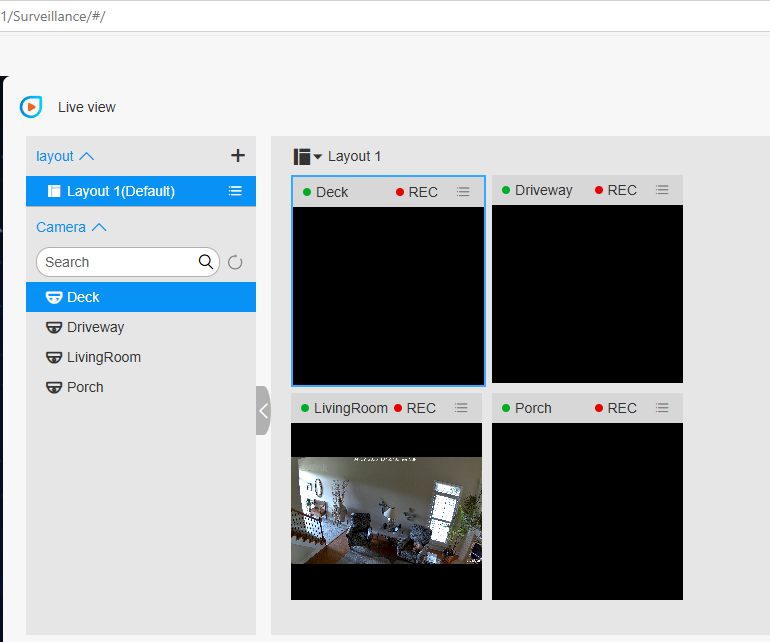The image size is (770, 642).
Task: Select Layout 1(Default) in layout list
Action: tap(141, 191)
